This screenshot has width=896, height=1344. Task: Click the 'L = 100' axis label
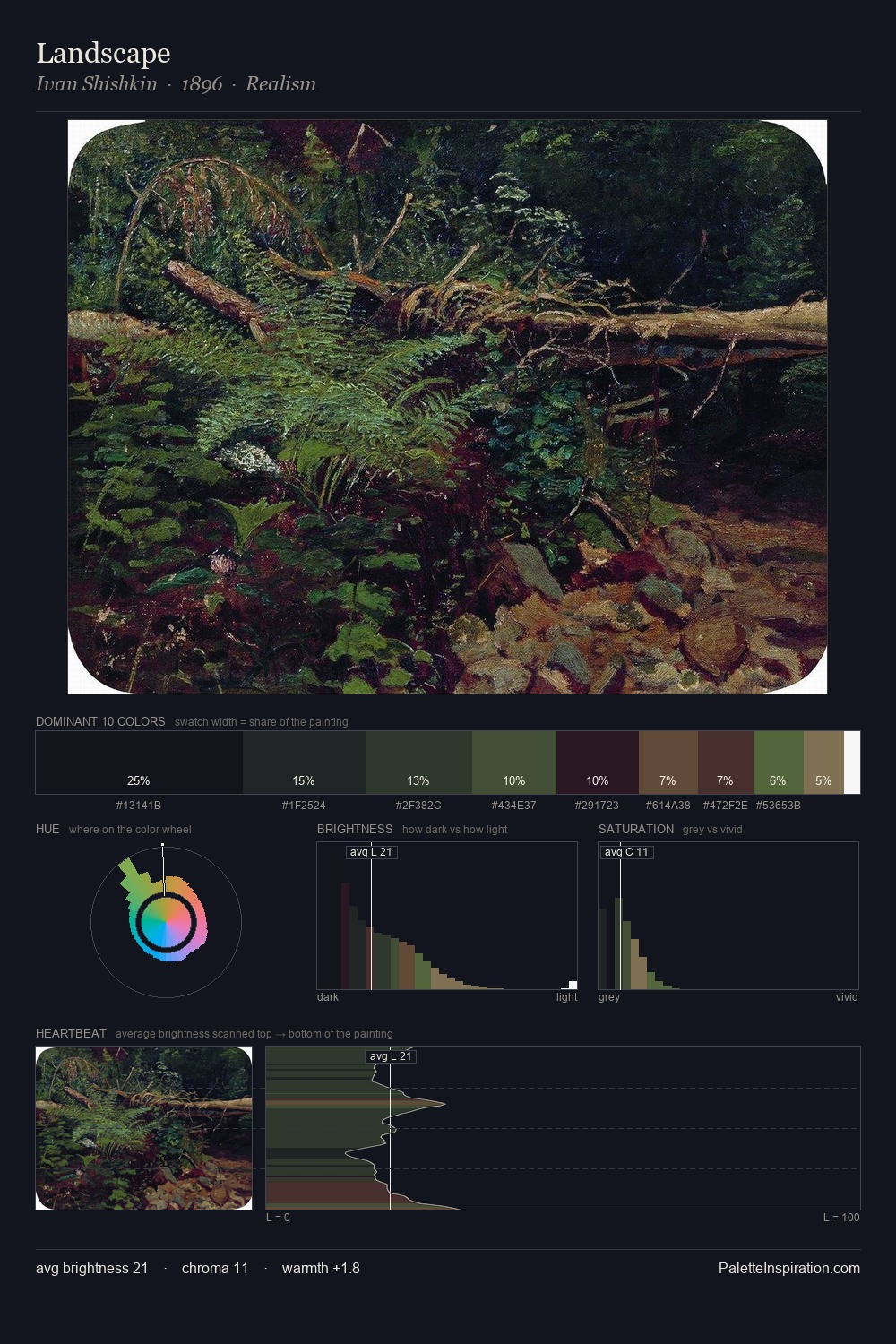[x=841, y=1218]
